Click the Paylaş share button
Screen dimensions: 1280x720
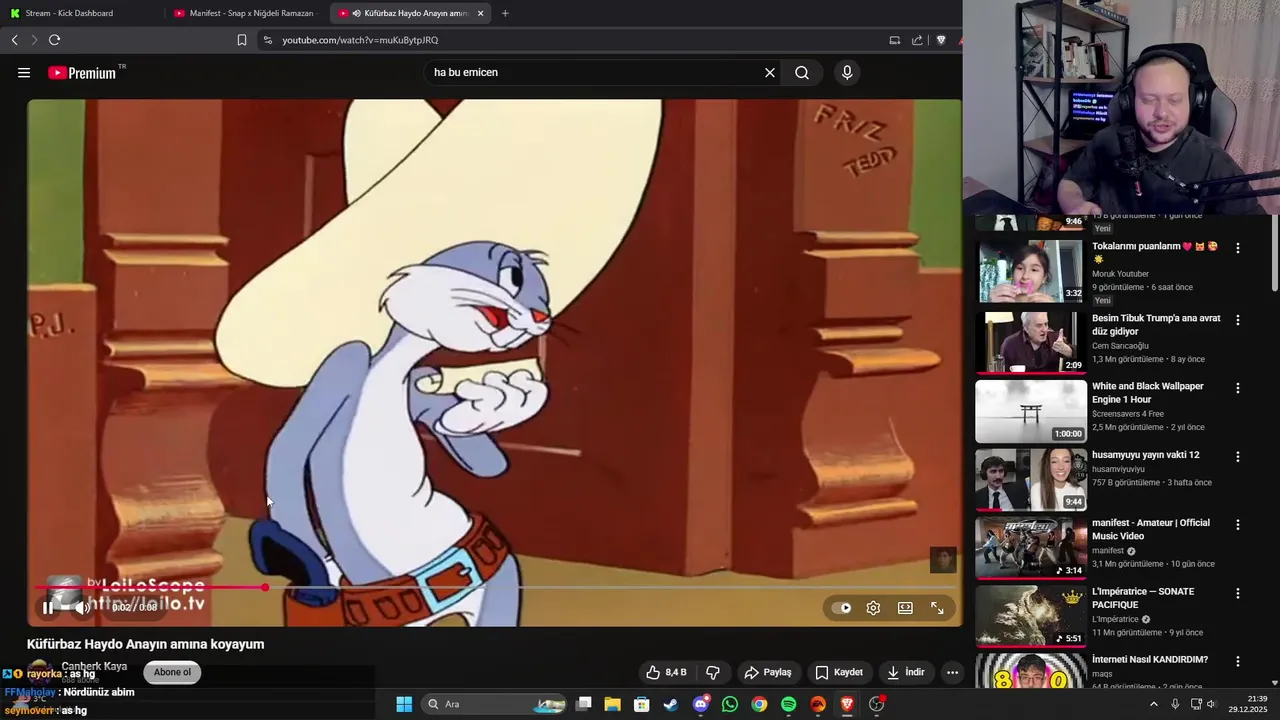[x=768, y=672]
